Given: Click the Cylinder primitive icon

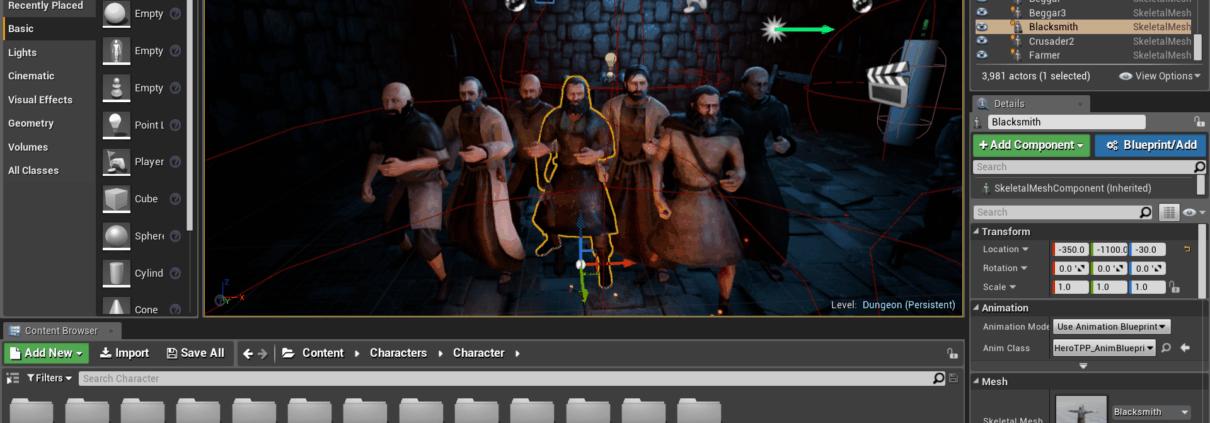Looking at the screenshot, I should pos(118,272).
